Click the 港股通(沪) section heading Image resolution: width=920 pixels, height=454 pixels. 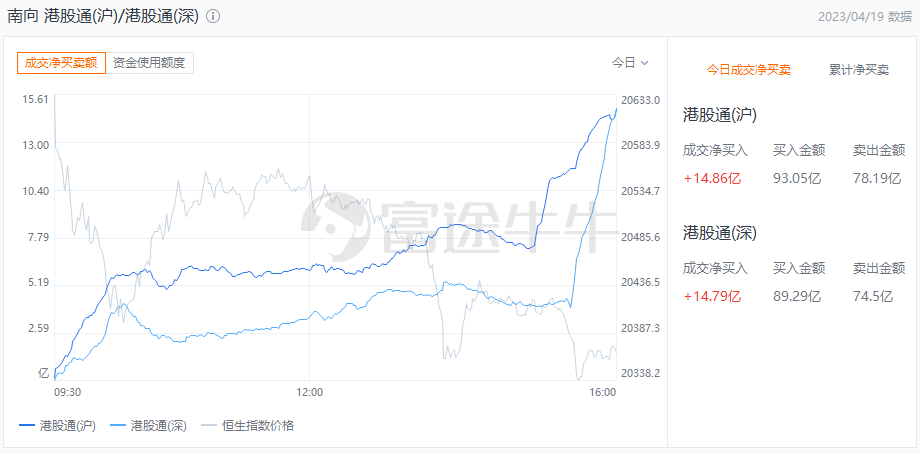(720, 115)
